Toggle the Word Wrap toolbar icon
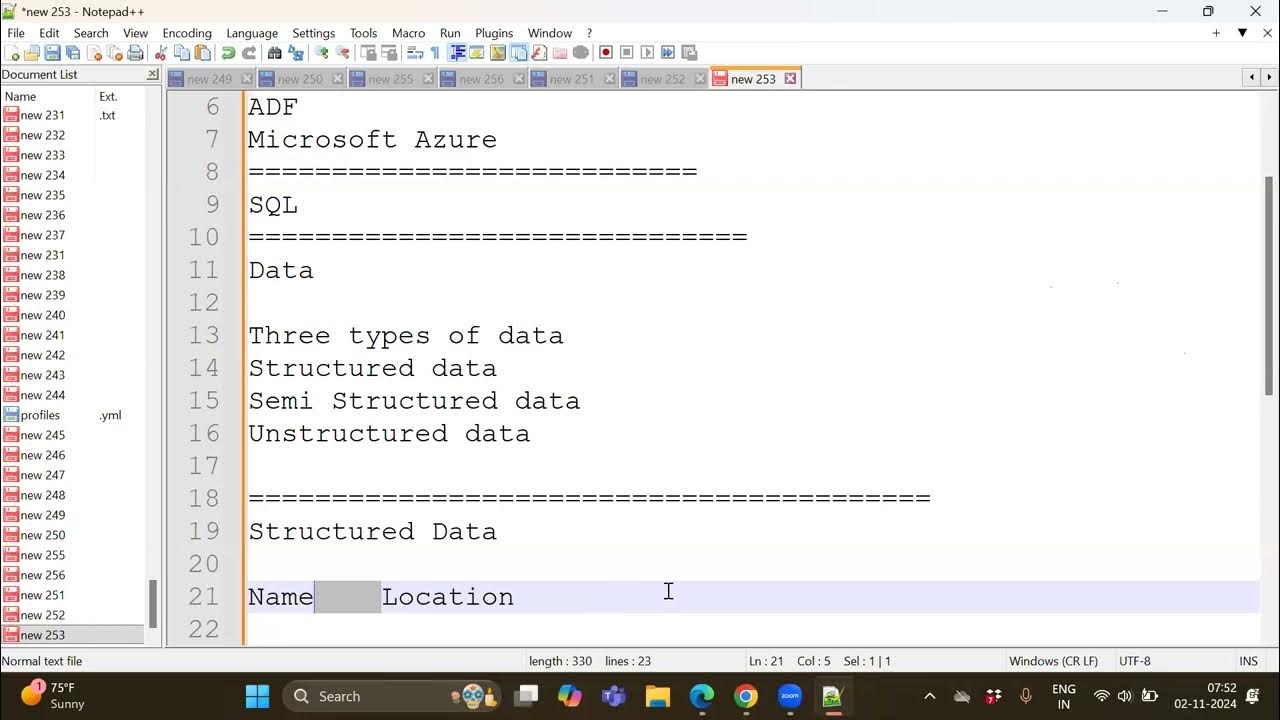 [x=417, y=53]
